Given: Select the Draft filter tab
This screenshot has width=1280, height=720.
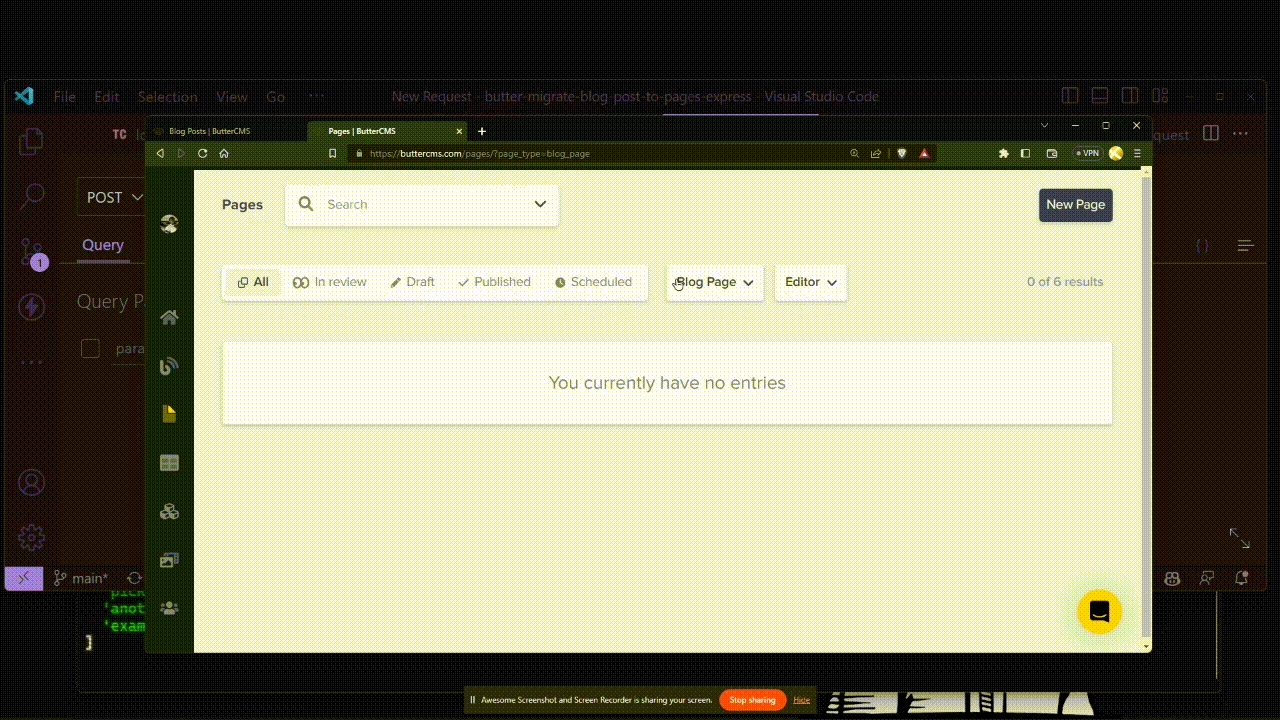Looking at the screenshot, I should [412, 282].
